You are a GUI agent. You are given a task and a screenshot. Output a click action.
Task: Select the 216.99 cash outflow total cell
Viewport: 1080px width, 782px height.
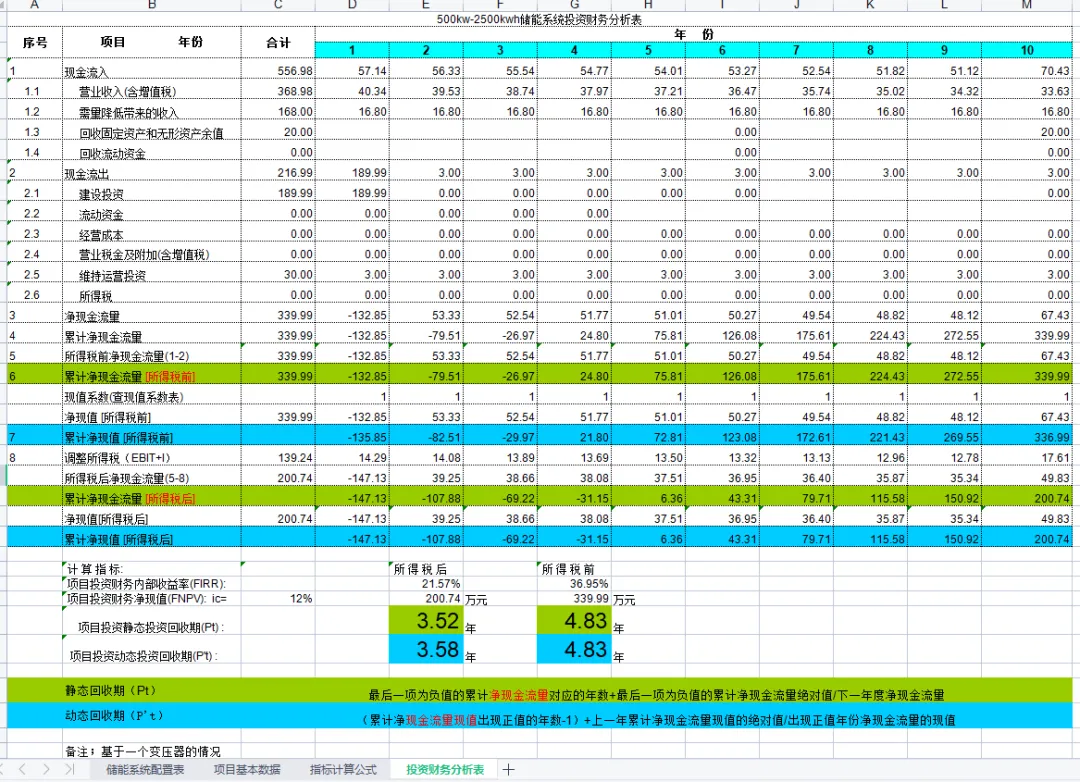(278, 173)
